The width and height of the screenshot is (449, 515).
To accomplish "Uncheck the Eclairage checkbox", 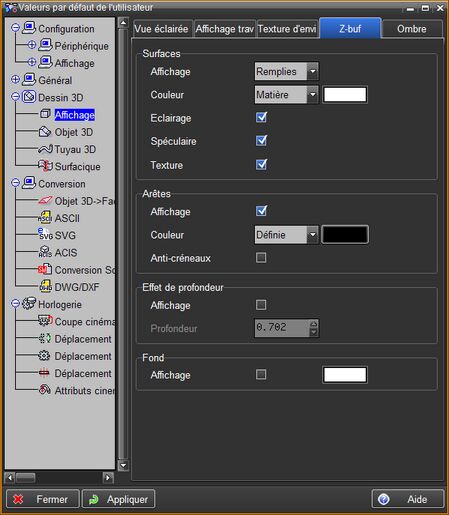I will click(261, 117).
